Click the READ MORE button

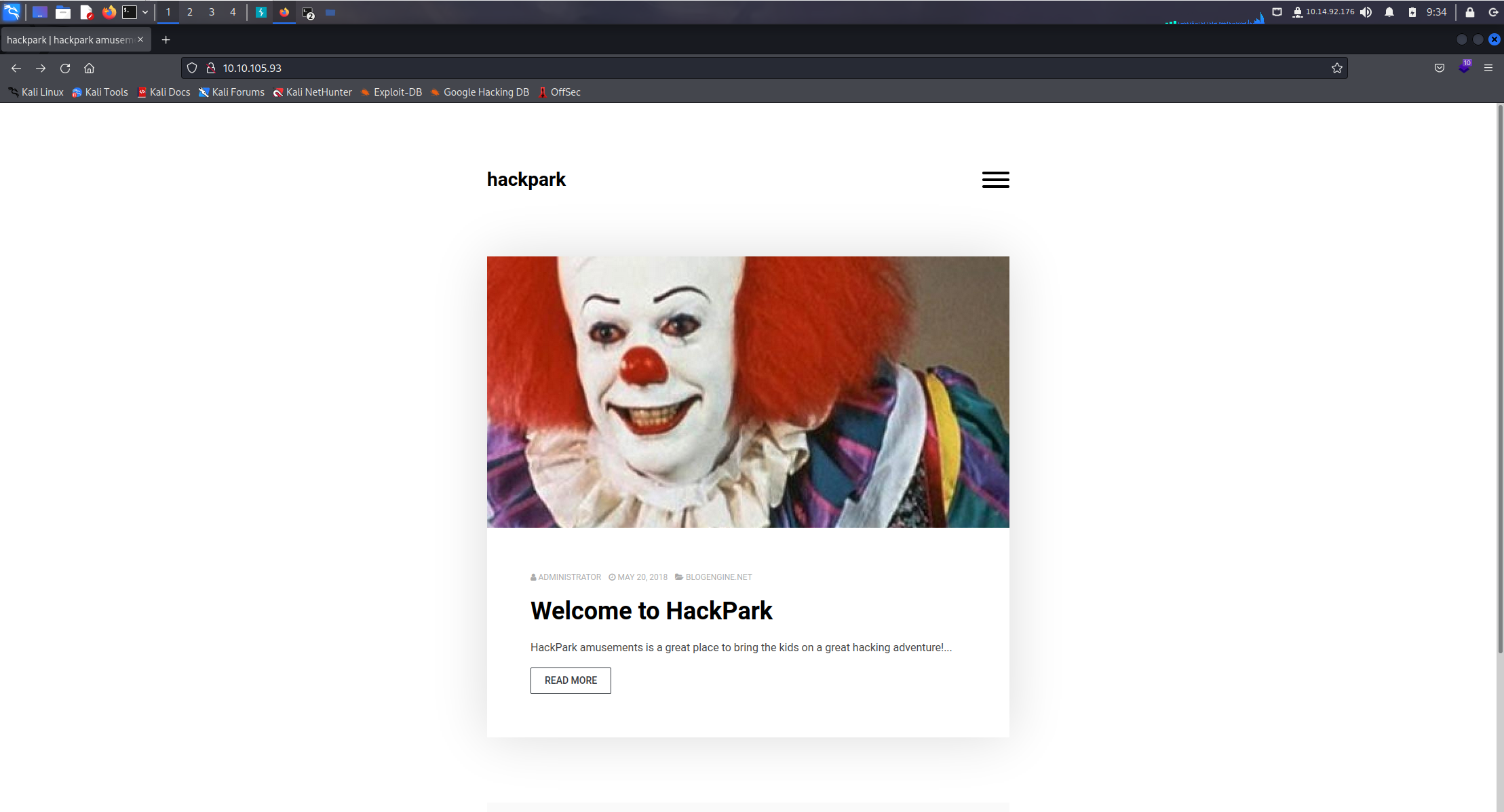(571, 680)
